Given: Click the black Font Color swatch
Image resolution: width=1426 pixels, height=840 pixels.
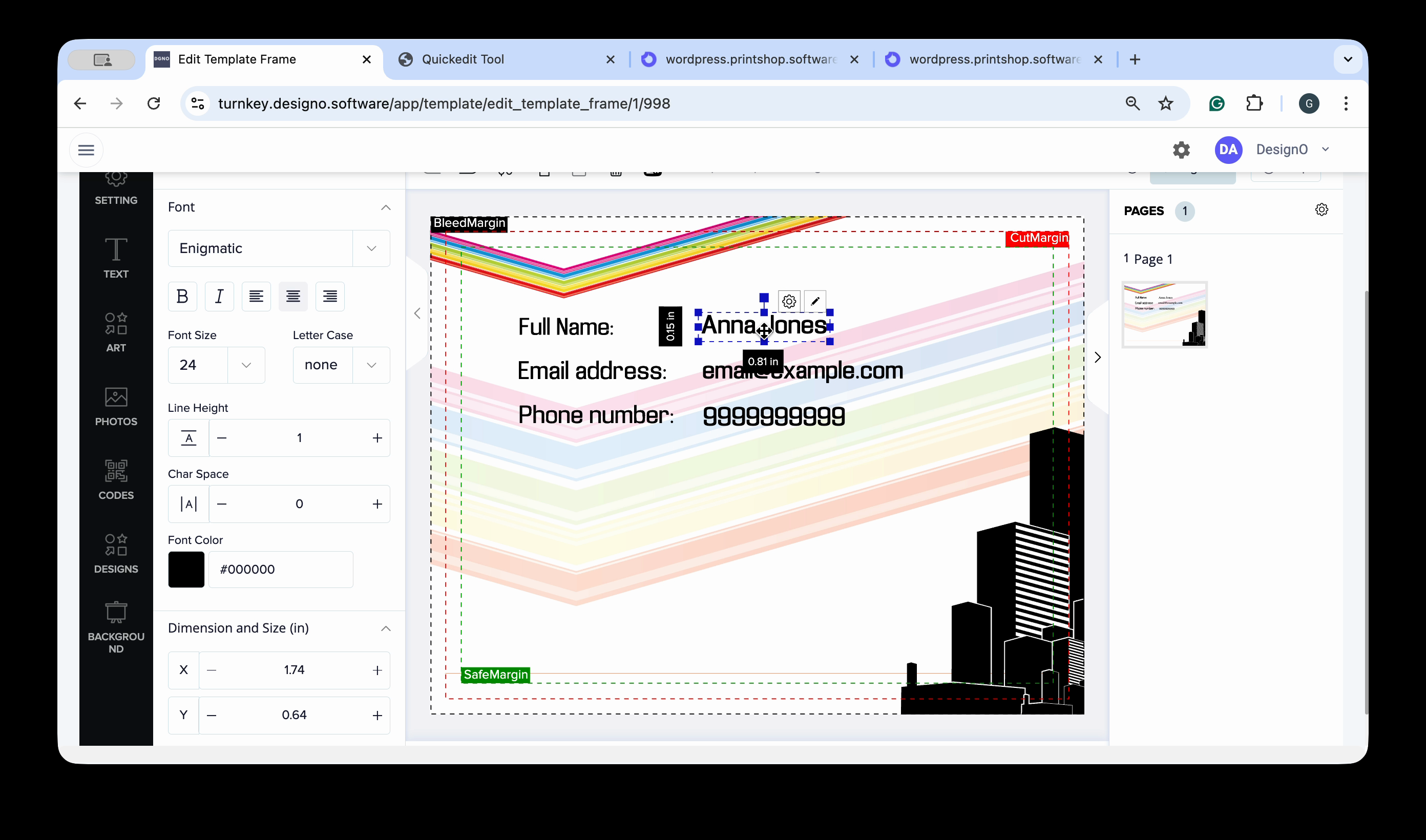Looking at the screenshot, I should click(x=186, y=570).
